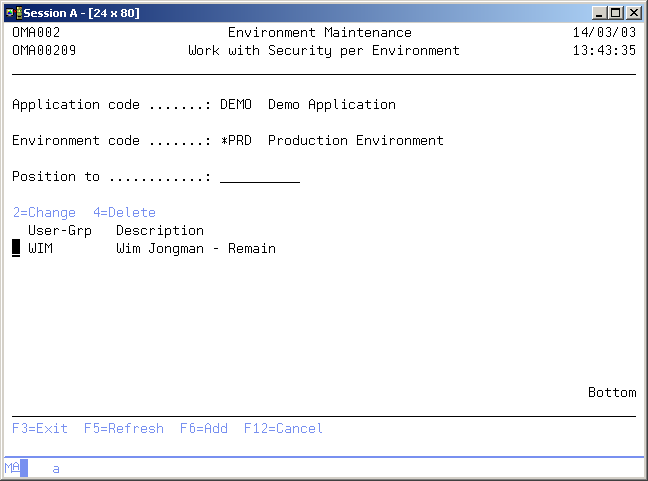Screen dimensions: 648x481
Task: Click the User-Grp column header
Action: tap(59, 231)
